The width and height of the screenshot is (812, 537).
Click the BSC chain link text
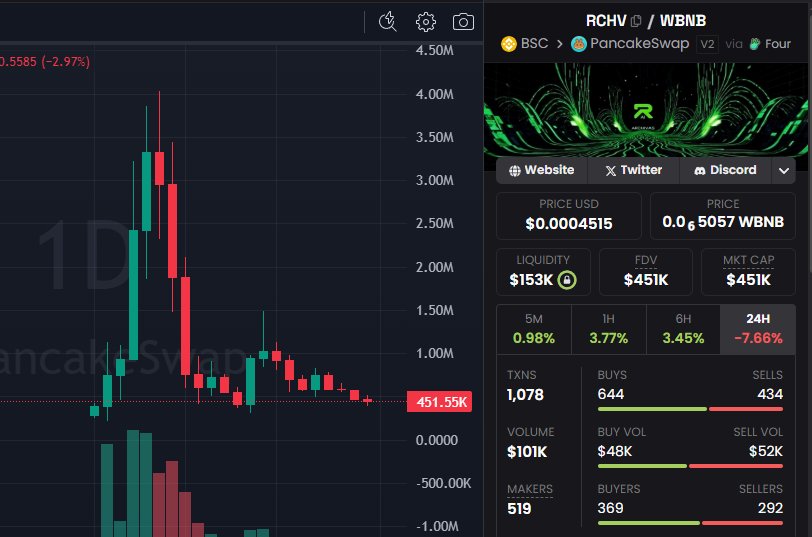tap(534, 43)
